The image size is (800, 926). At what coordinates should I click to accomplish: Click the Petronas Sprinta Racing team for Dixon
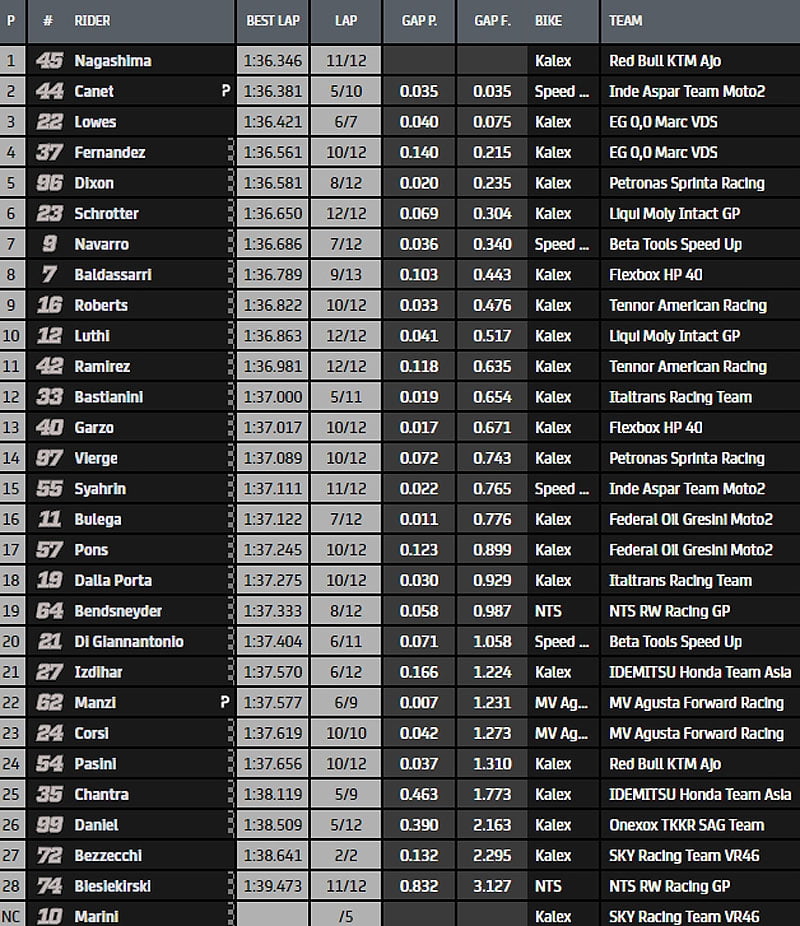coord(686,183)
